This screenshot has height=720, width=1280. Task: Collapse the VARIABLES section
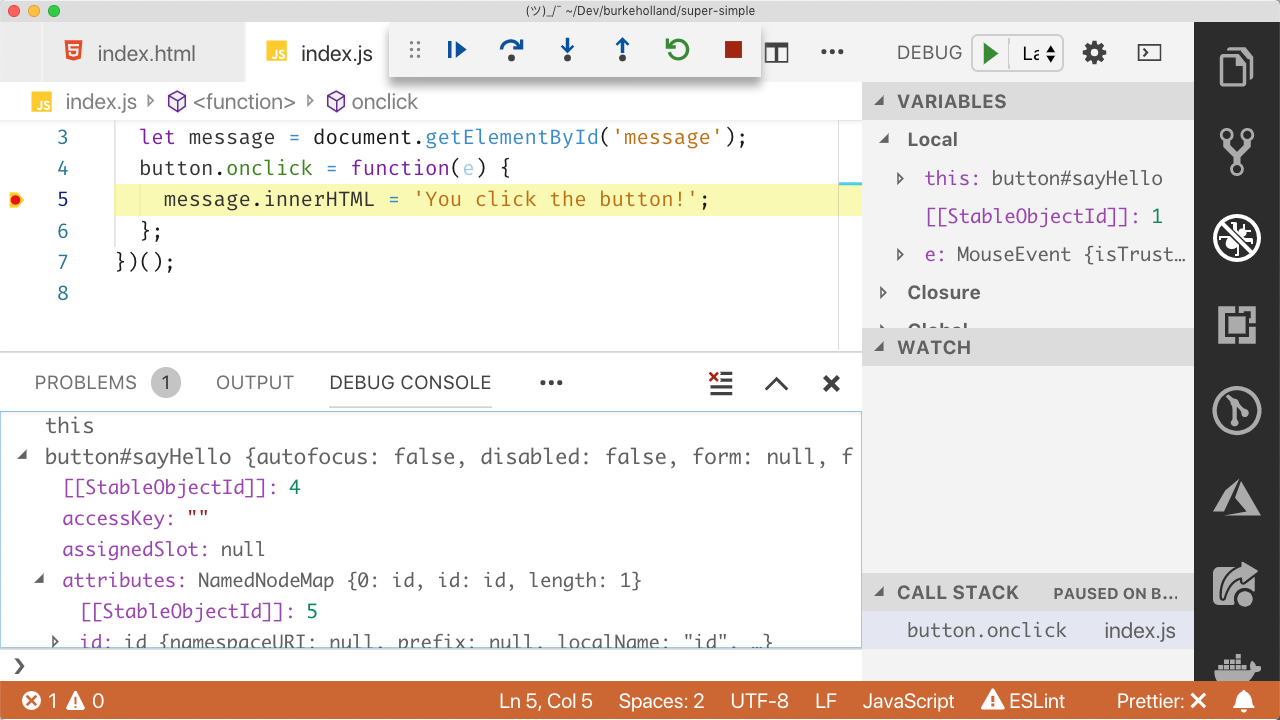(1028, 101)
